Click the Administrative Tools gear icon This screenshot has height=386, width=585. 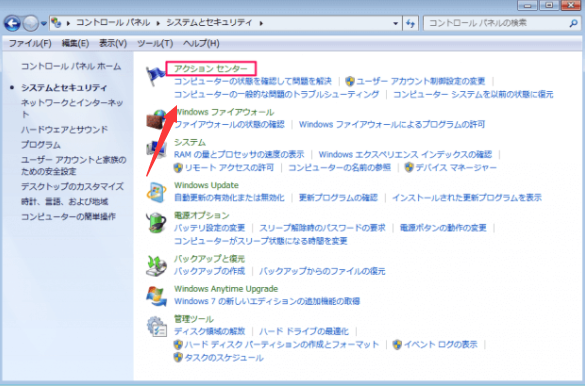[x=156, y=326]
